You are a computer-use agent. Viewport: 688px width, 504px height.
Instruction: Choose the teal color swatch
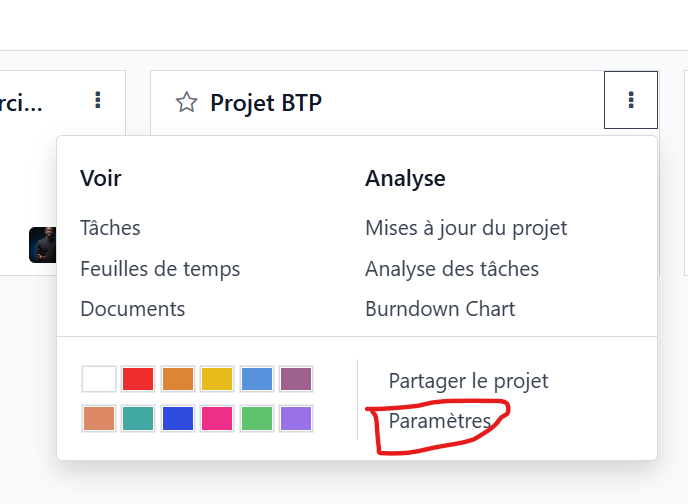(x=138, y=418)
